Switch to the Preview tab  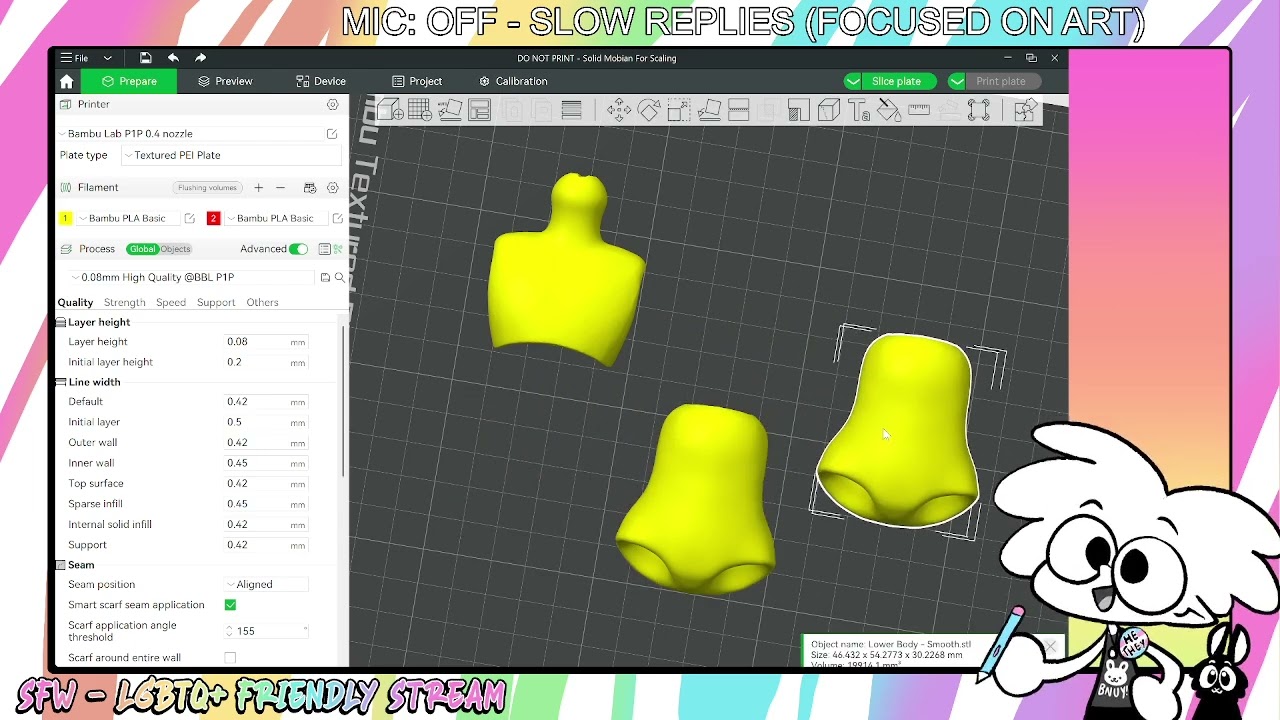(225, 81)
